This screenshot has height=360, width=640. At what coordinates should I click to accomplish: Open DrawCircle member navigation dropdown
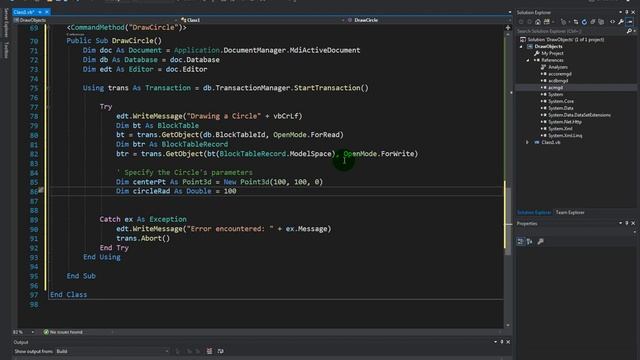coord(429,20)
